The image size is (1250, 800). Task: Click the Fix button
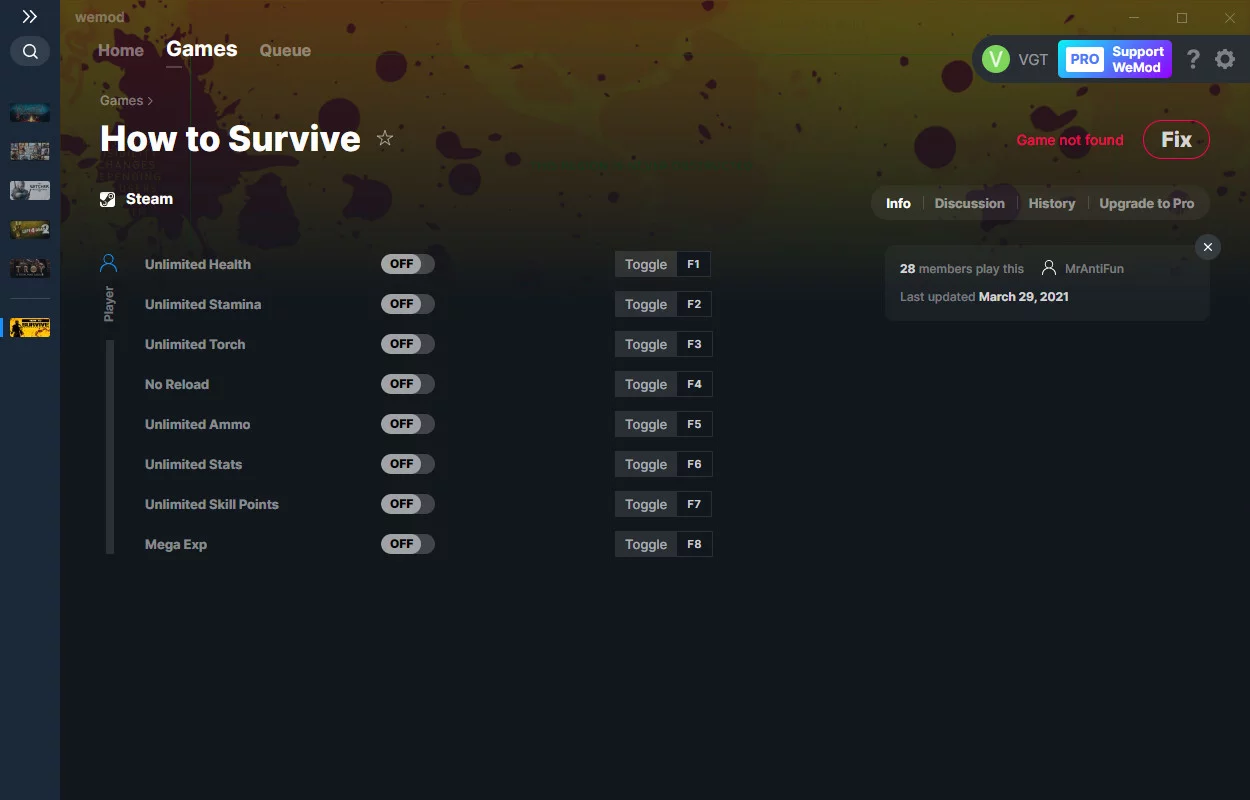point(1176,140)
